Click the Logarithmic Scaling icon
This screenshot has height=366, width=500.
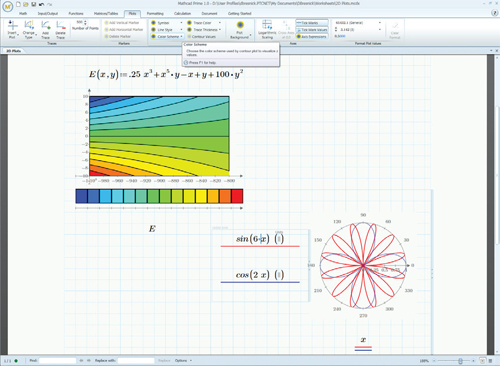click(267, 29)
